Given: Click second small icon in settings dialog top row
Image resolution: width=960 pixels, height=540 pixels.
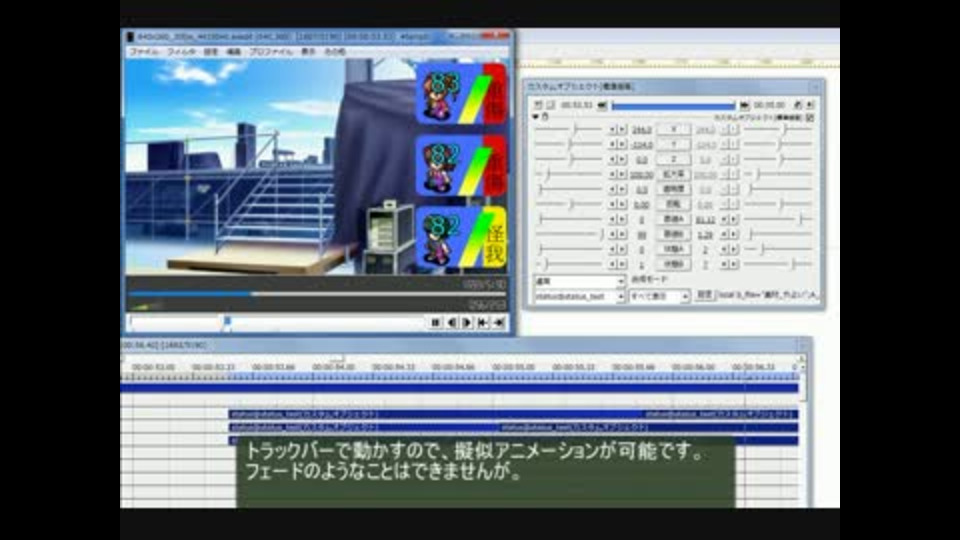Looking at the screenshot, I should click(x=550, y=105).
